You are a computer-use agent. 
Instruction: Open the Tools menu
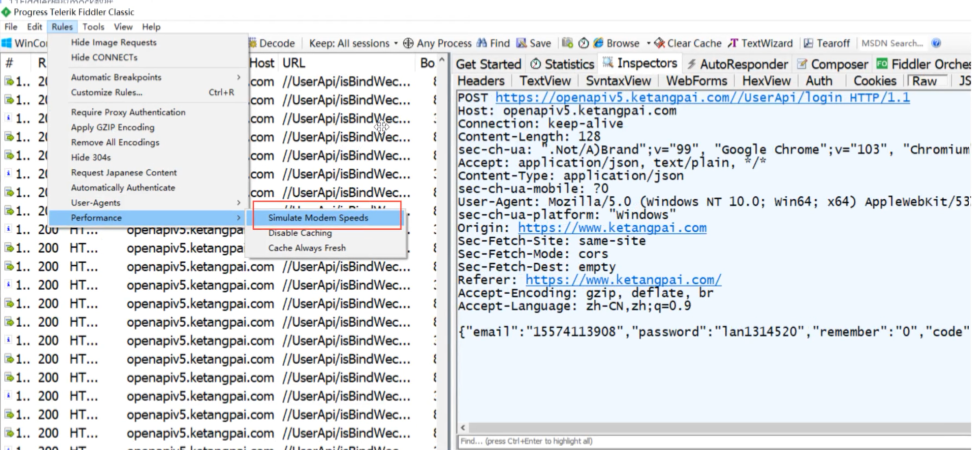[94, 27]
